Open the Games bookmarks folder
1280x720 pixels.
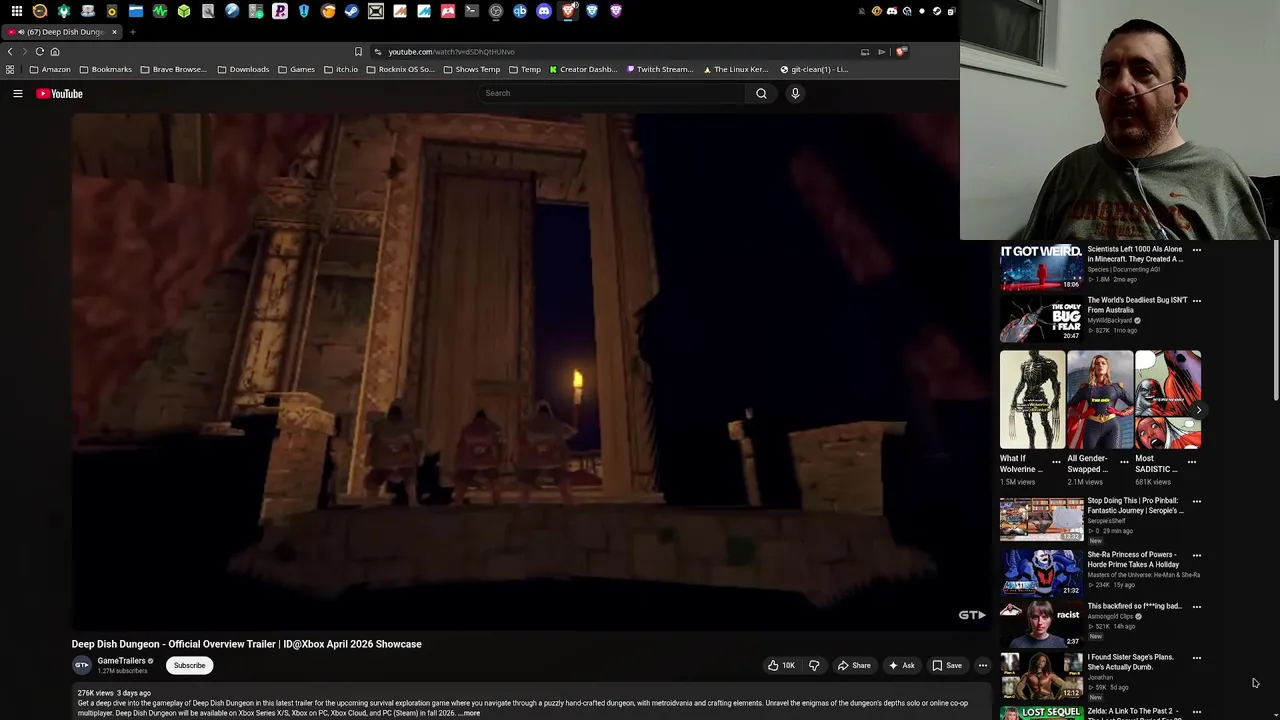click(x=296, y=69)
